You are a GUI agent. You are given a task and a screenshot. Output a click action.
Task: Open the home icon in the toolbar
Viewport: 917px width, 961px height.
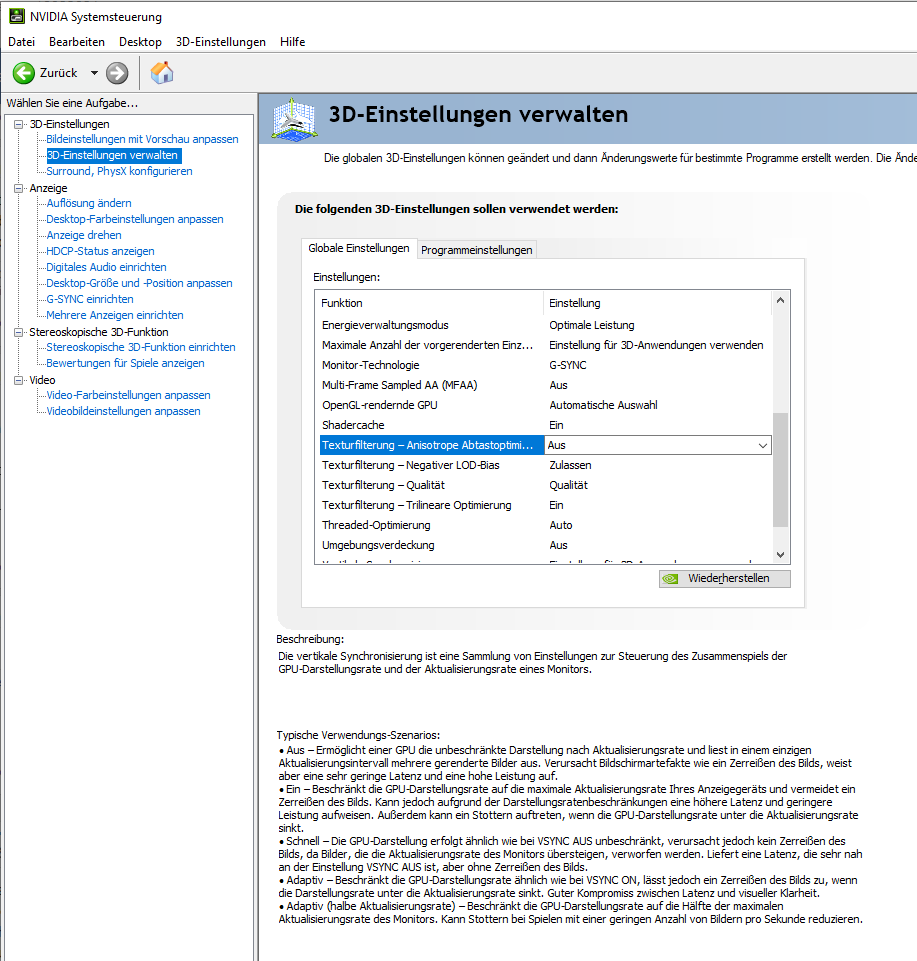point(162,72)
